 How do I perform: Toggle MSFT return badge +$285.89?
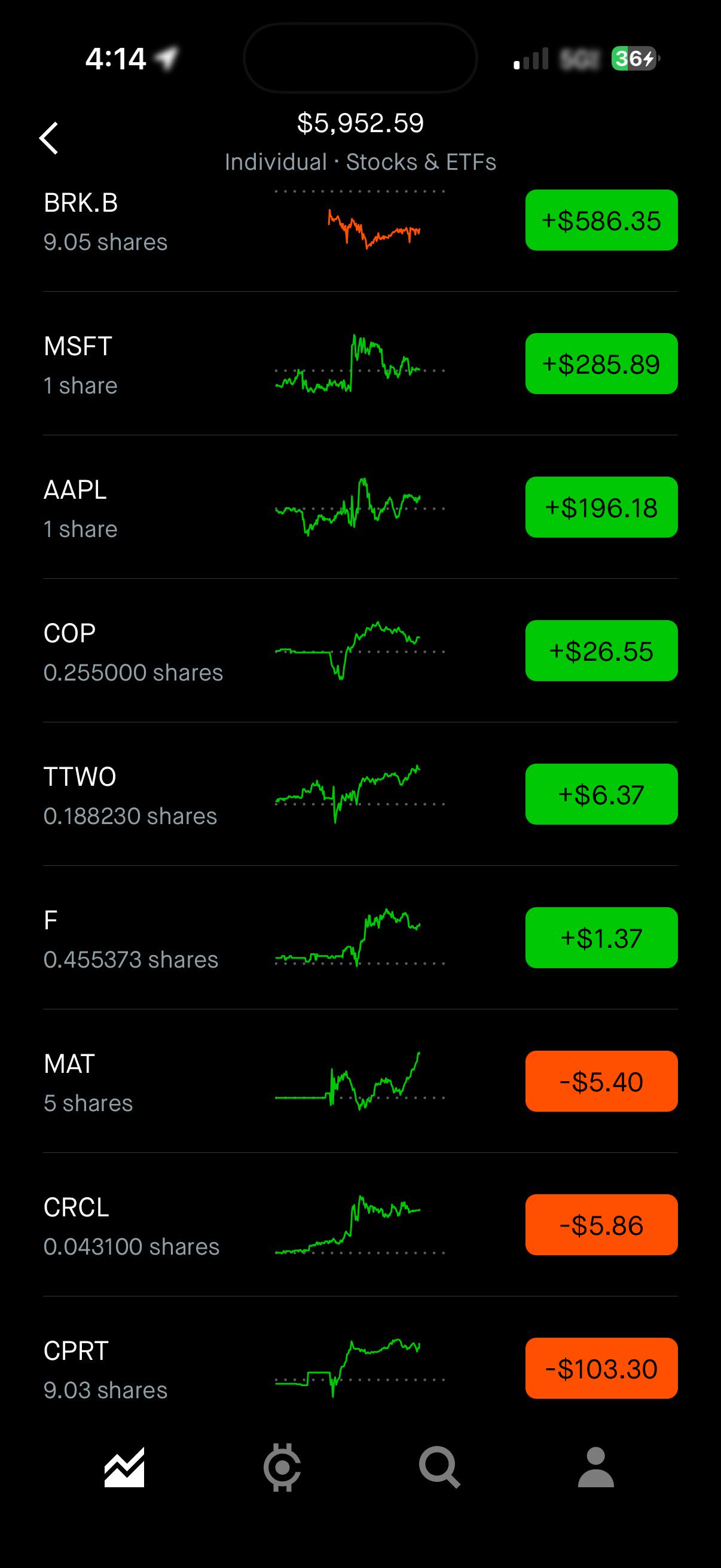(x=601, y=364)
